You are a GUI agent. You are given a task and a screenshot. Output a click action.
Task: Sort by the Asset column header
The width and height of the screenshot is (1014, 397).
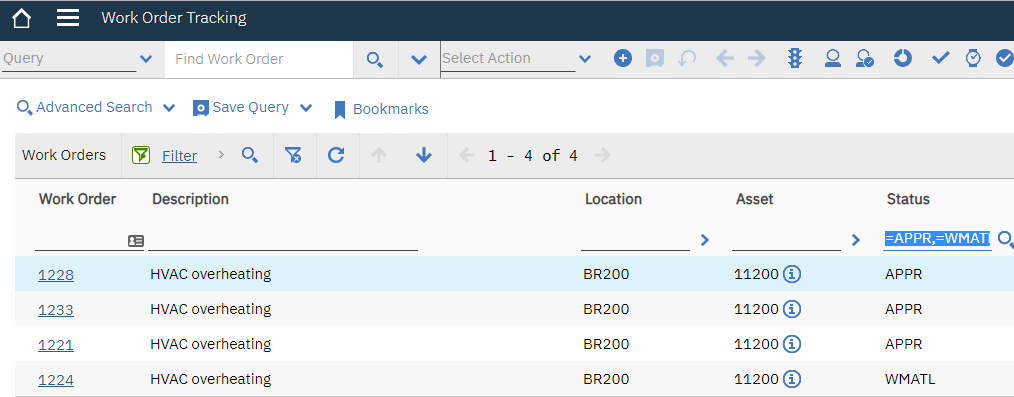(755, 199)
